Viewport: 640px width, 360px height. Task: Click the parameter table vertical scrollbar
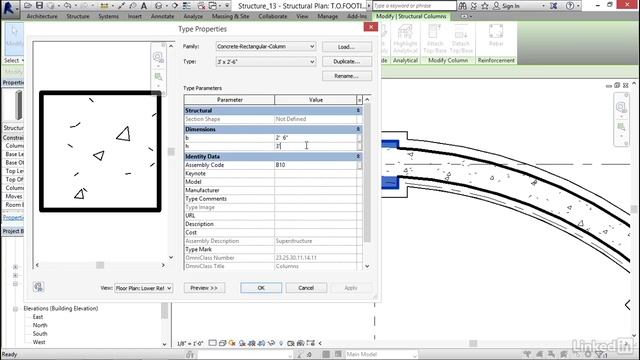point(367,173)
